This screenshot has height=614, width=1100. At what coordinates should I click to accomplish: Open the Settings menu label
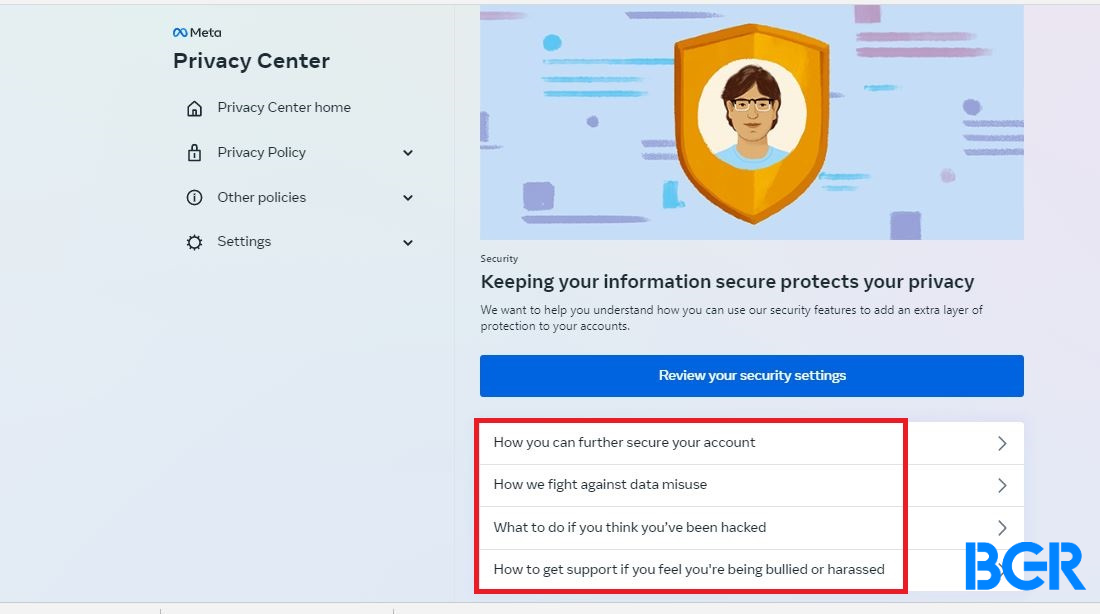pyautogui.click(x=243, y=241)
